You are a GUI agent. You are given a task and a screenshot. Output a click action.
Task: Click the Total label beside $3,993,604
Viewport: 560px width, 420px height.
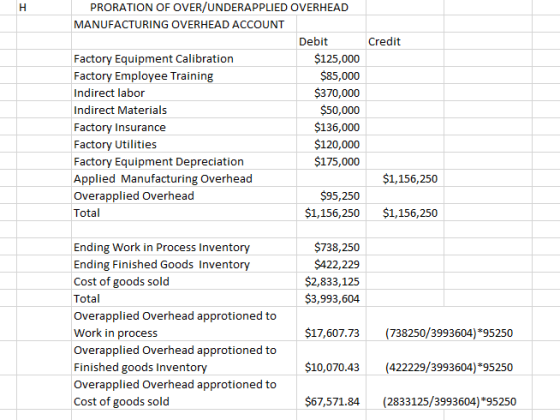pyautogui.click(x=86, y=299)
